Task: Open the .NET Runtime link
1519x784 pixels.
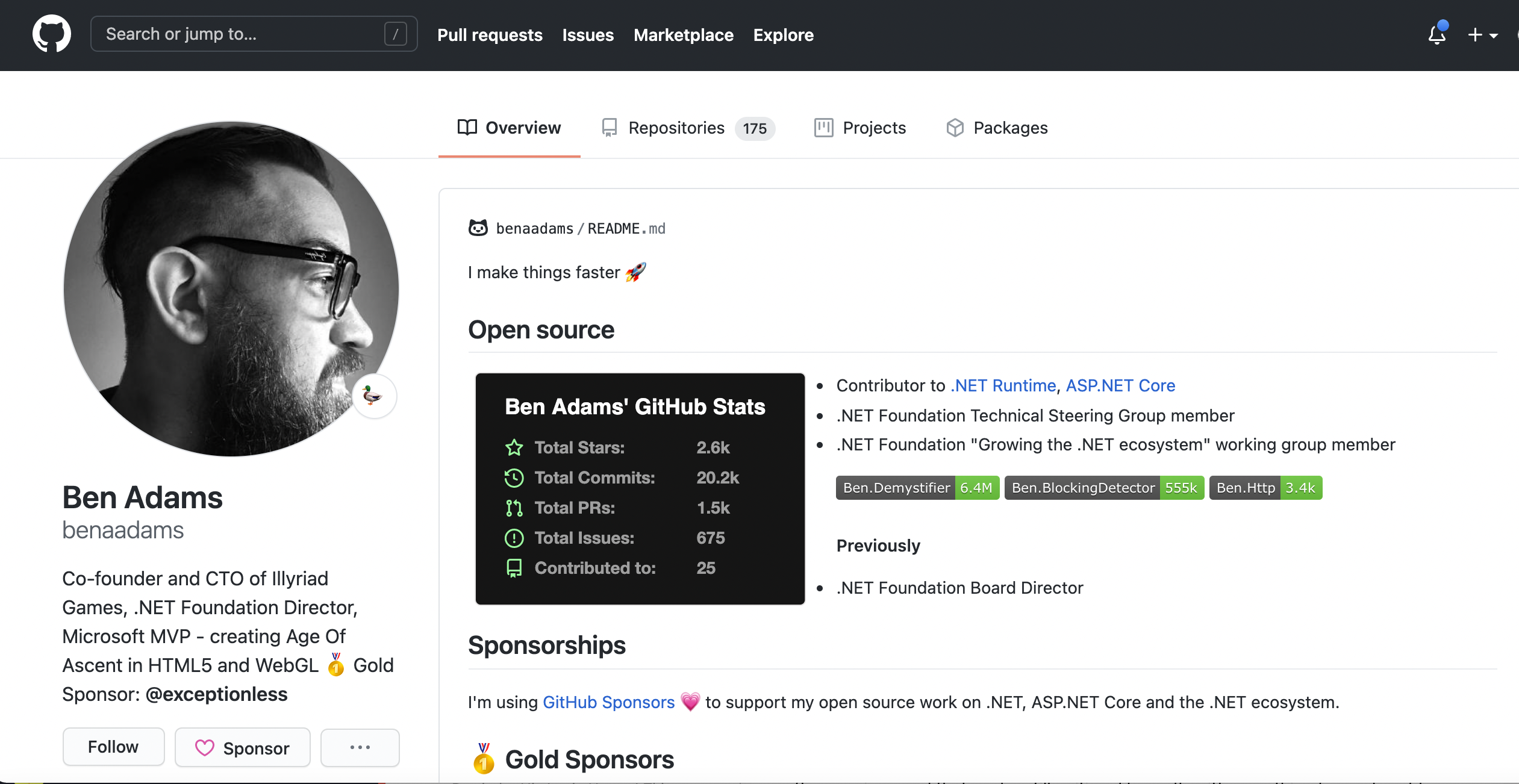Action: tap(1002, 385)
